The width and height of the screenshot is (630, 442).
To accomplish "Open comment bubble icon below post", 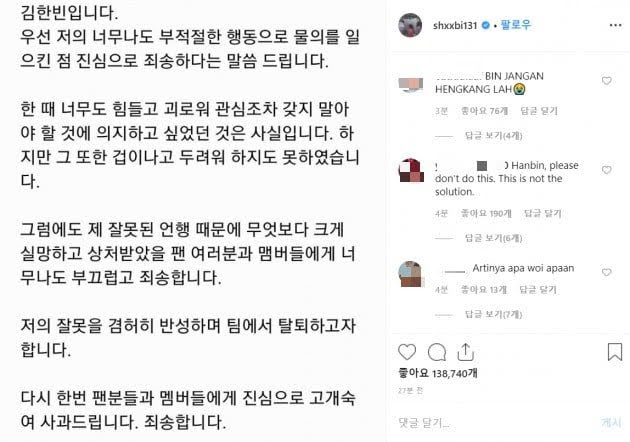I will [x=437, y=352].
